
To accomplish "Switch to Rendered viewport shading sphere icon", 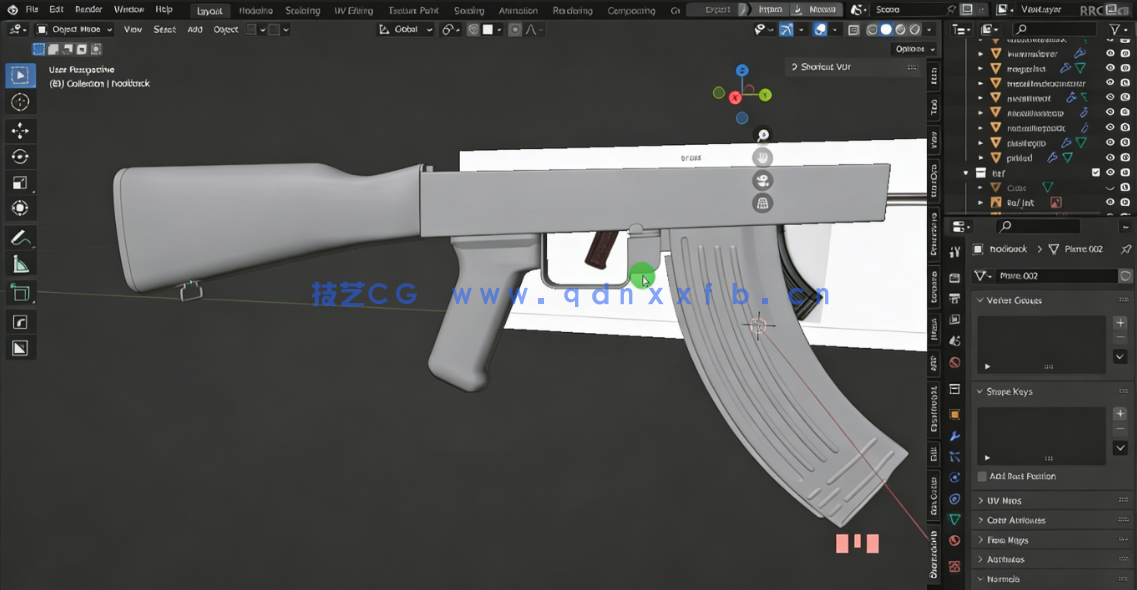I will pyautogui.click(x=913, y=29).
